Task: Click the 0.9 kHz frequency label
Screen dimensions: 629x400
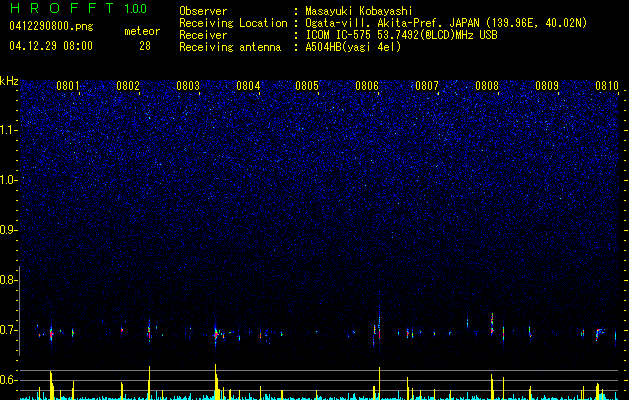Action: [8, 230]
